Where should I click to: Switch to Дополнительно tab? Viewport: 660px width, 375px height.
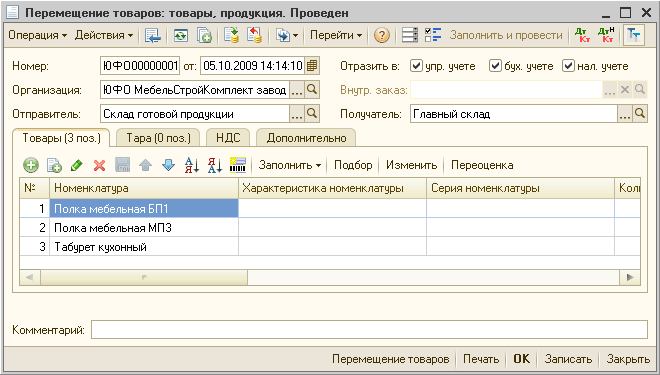pos(306,138)
